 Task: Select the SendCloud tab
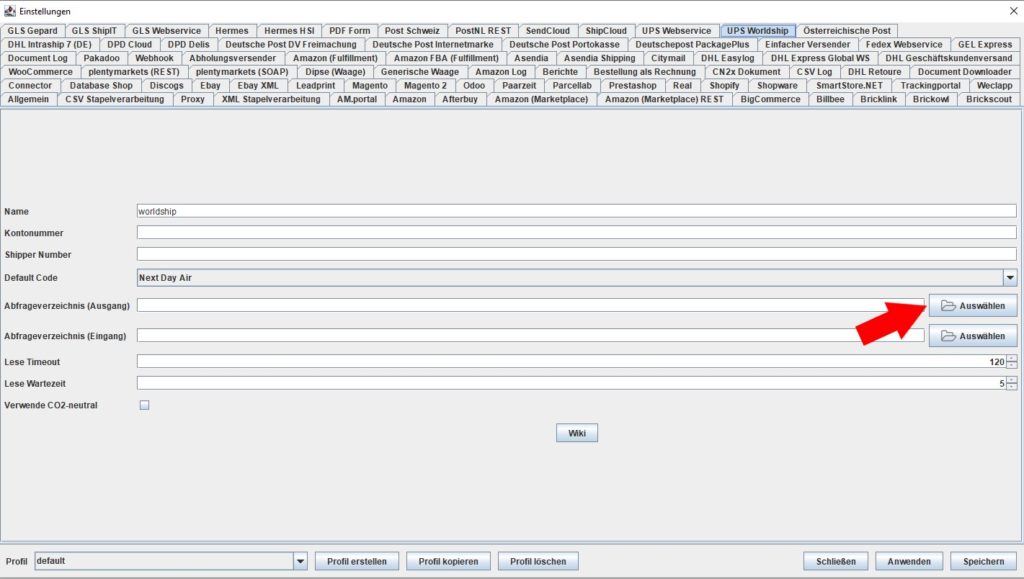[548, 31]
